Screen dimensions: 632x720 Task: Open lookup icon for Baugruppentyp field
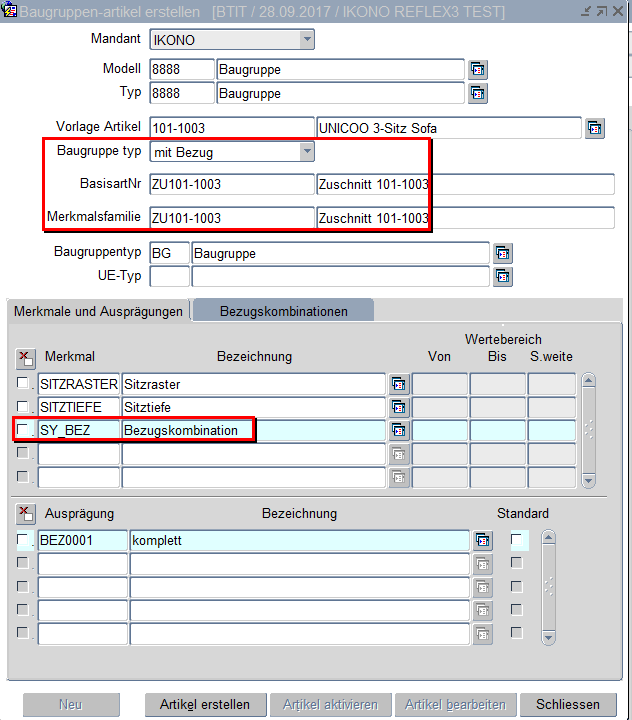[503, 254]
